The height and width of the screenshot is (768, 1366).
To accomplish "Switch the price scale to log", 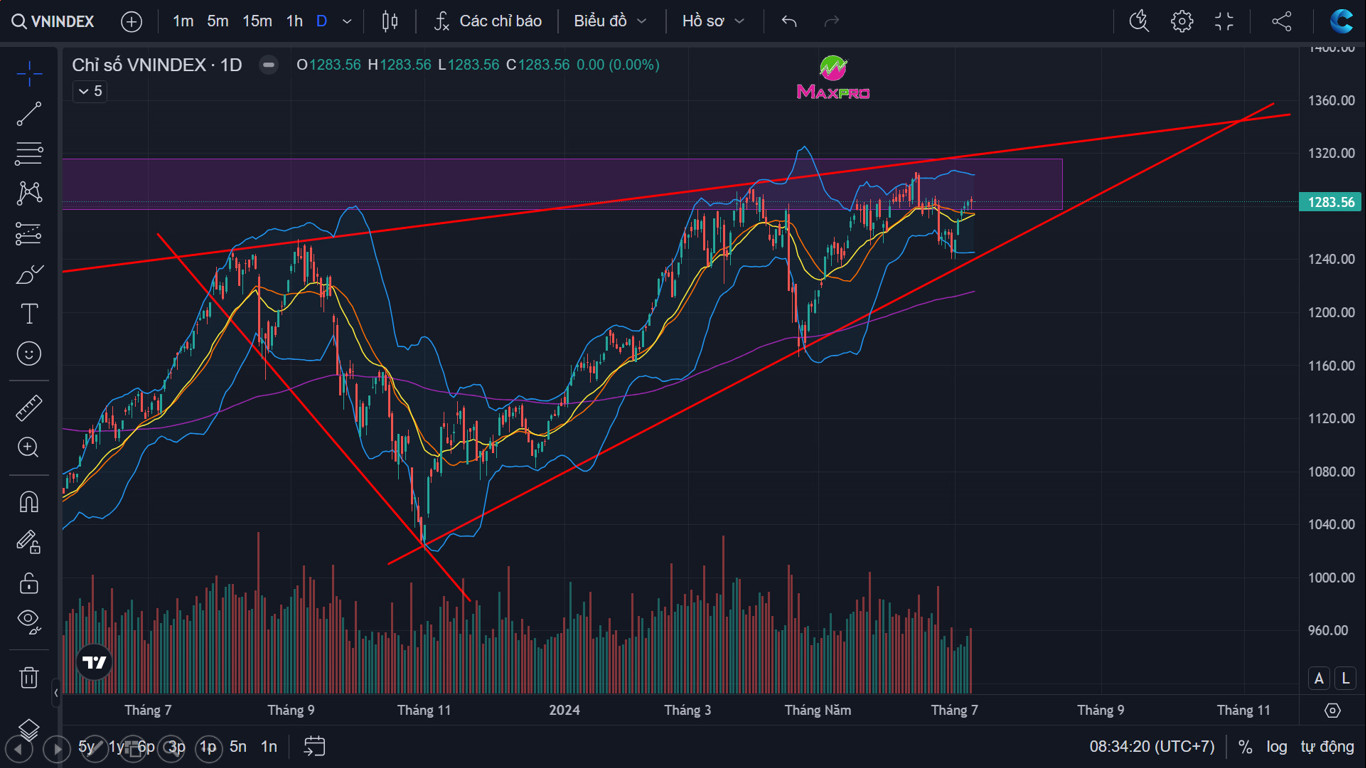I will point(1277,746).
